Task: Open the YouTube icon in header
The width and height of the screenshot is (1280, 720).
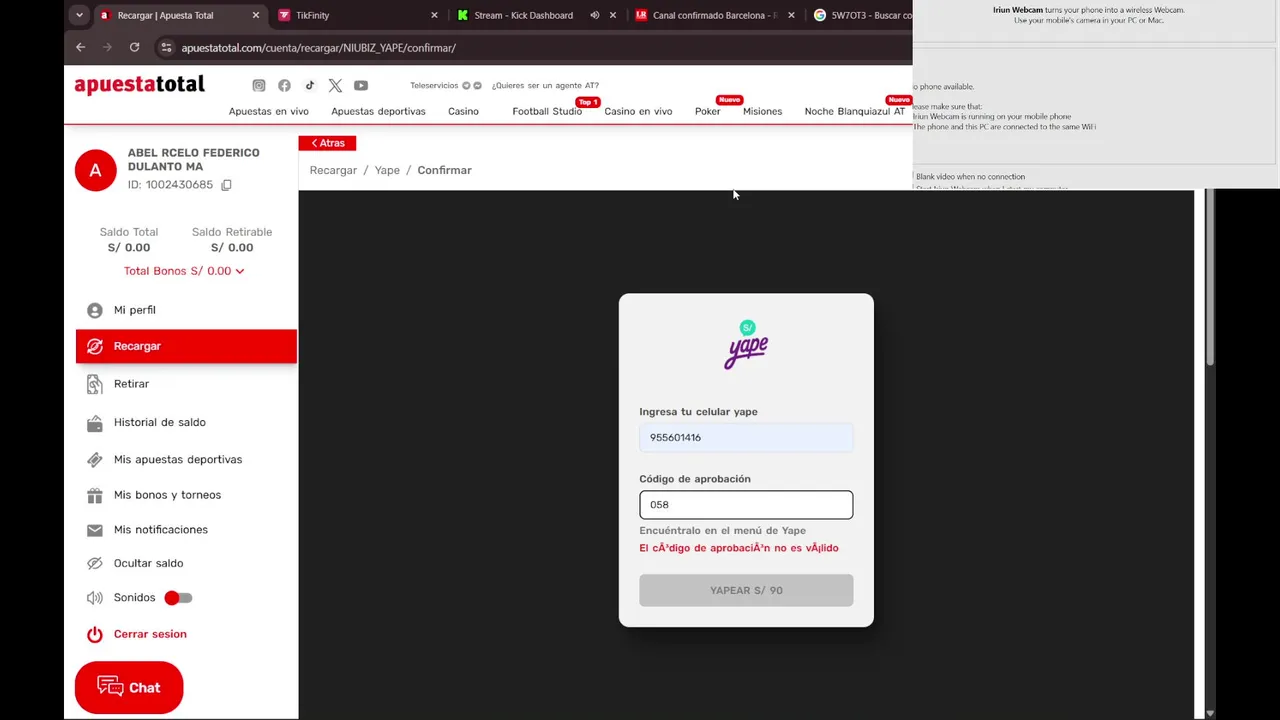Action: (361, 86)
